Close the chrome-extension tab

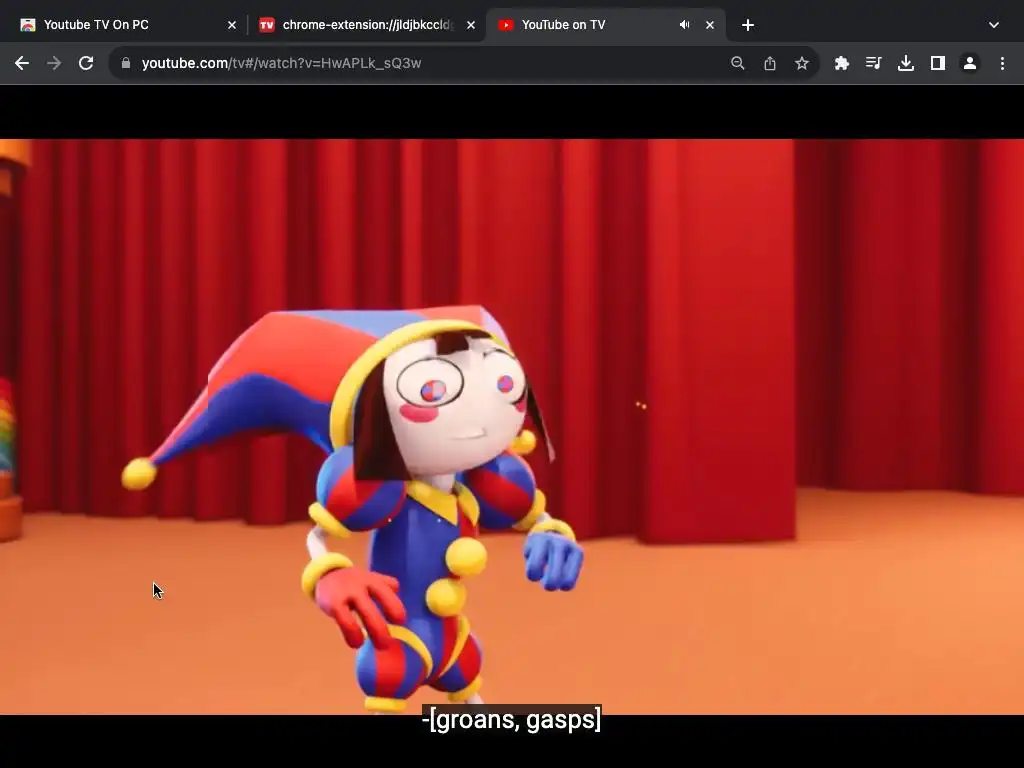471,25
